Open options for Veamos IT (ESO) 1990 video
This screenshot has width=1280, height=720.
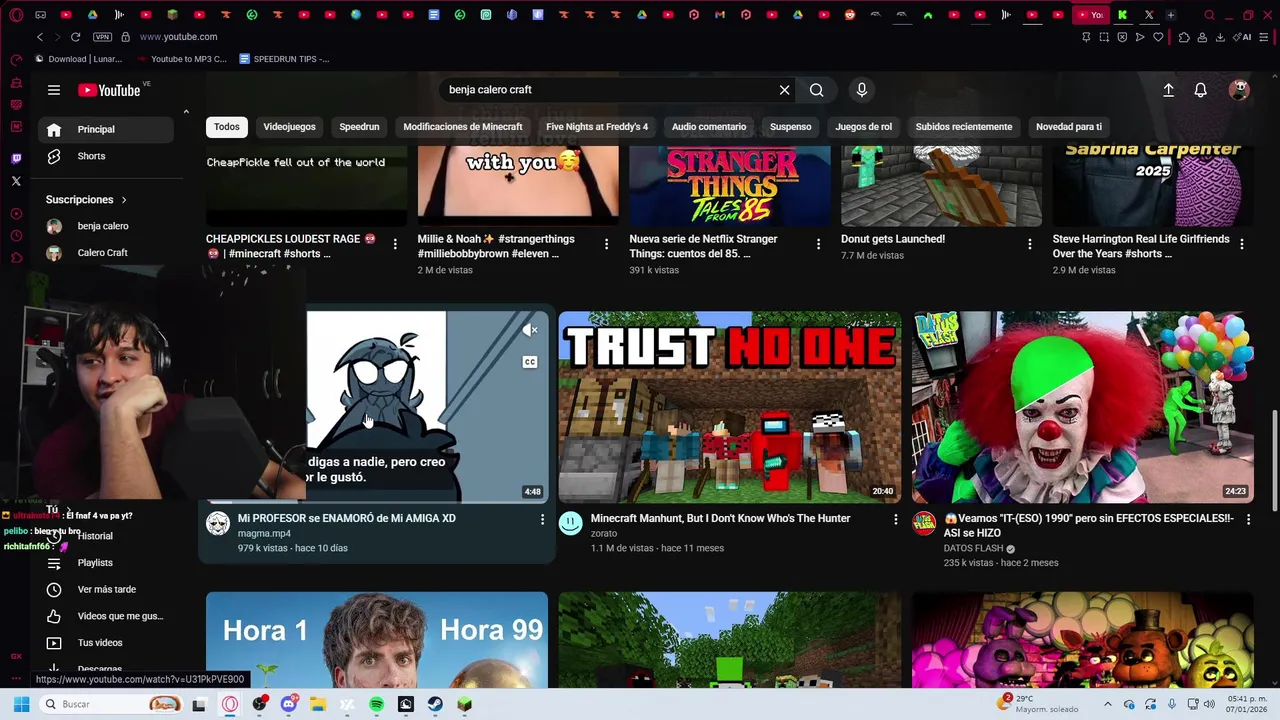(x=1247, y=519)
